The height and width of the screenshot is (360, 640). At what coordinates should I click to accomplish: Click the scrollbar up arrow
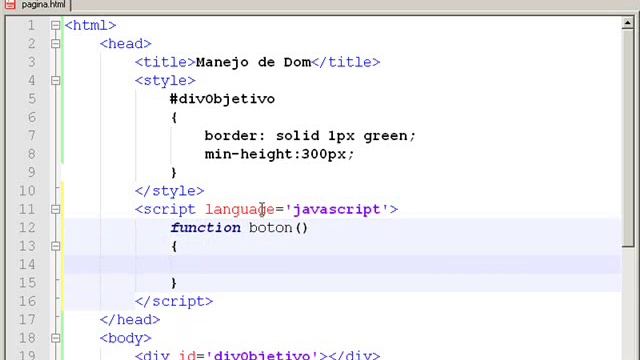pyautogui.click(x=628, y=23)
